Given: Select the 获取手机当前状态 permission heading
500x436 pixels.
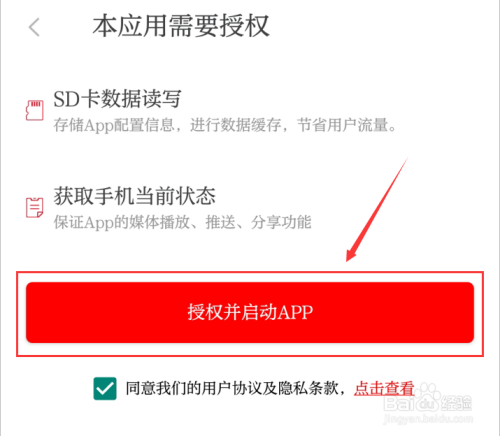Looking at the screenshot, I should tap(135, 196).
